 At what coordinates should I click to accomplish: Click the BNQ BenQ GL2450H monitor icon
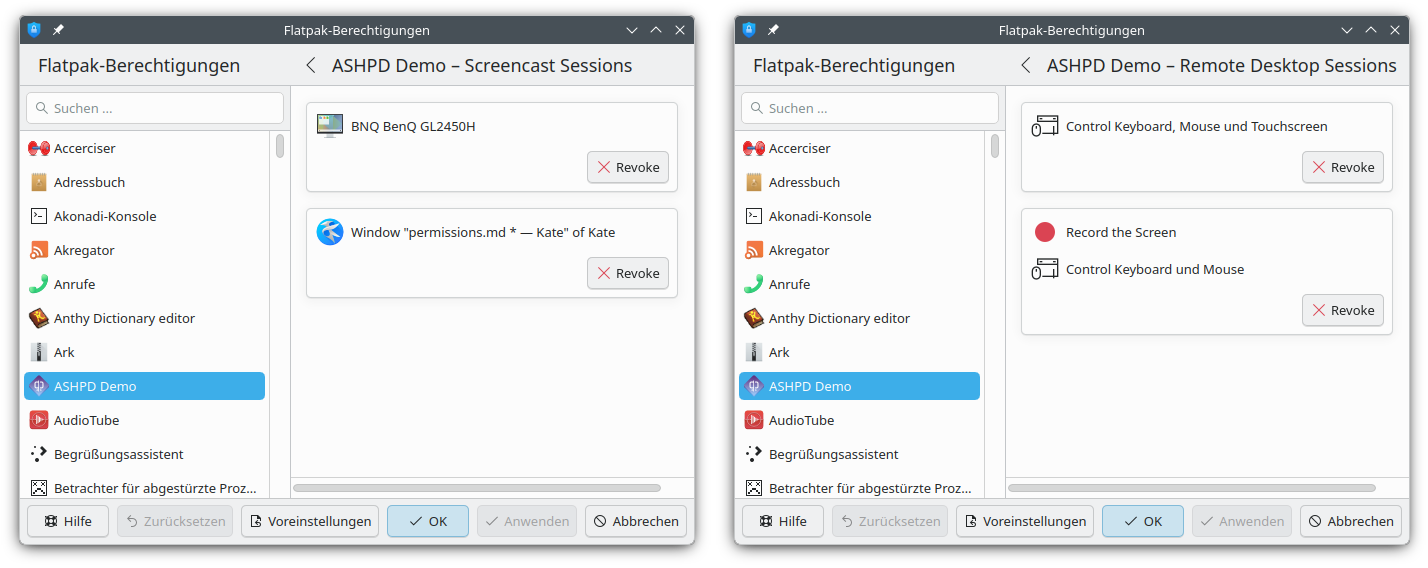tap(330, 126)
